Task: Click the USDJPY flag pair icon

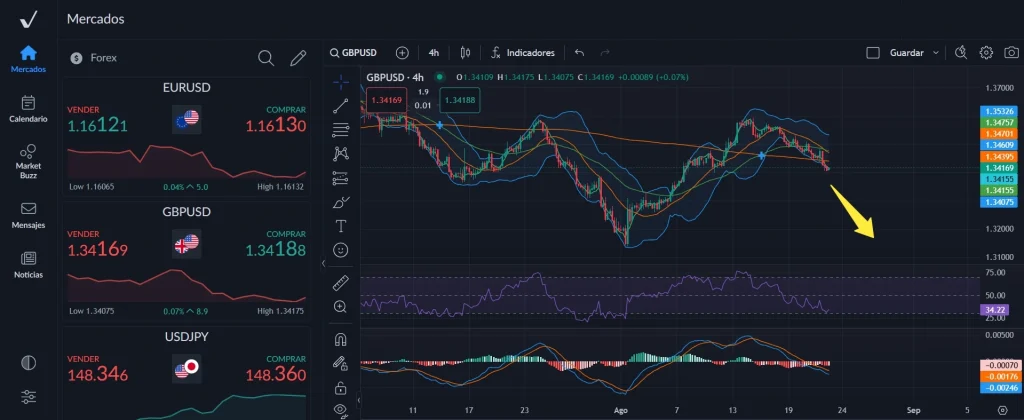Action: (x=187, y=370)
